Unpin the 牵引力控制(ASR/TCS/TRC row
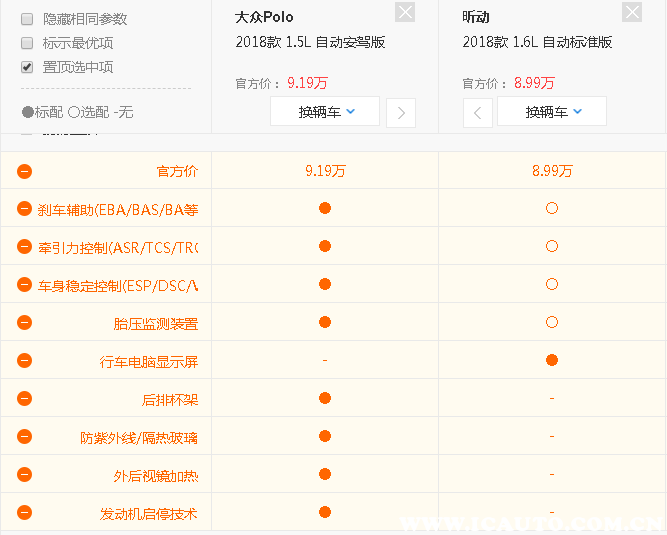The height and width of the screenshot is (535, 667). (25, 247)
